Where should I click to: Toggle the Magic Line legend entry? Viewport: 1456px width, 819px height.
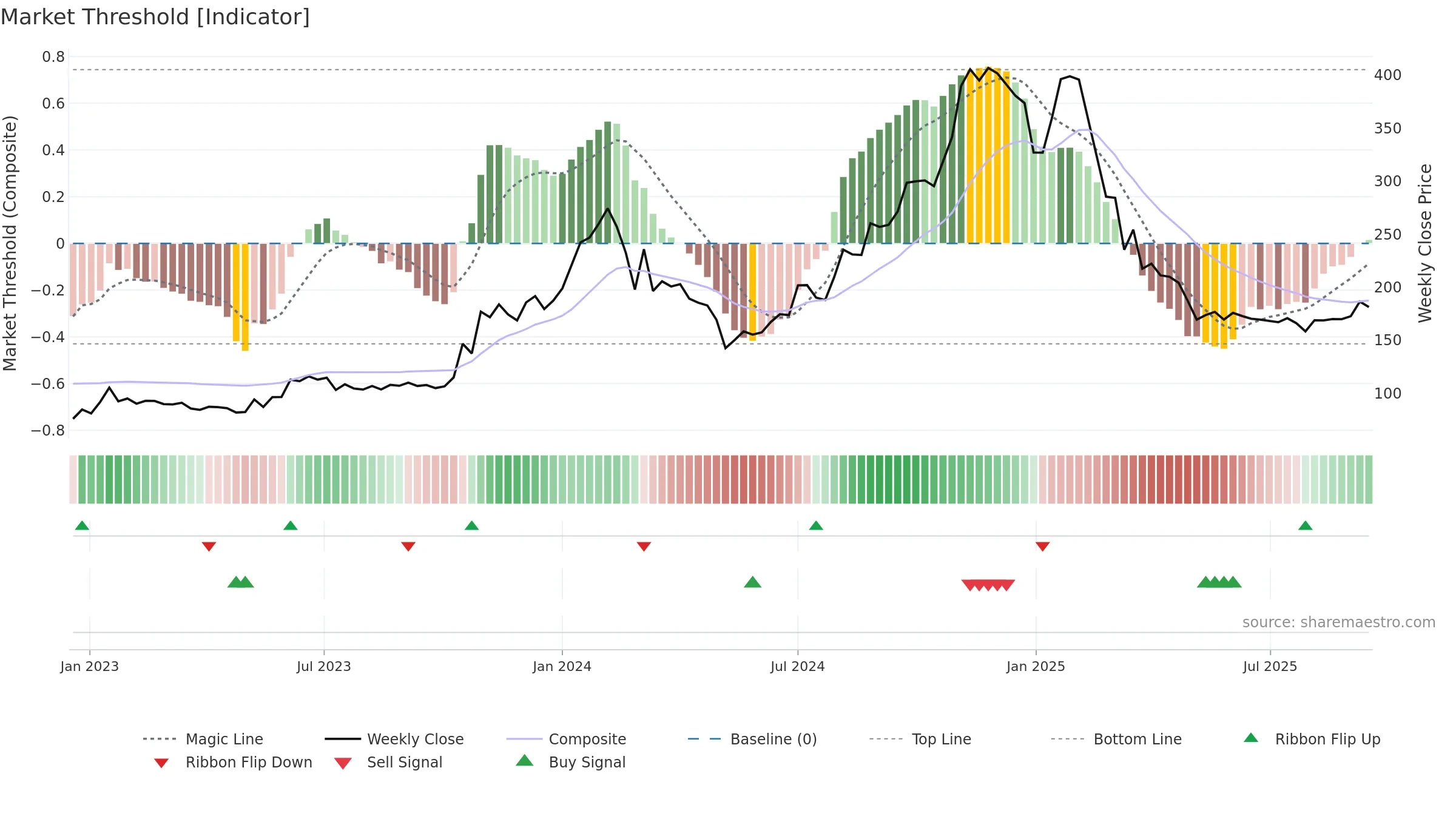click(x=203, y=739)
